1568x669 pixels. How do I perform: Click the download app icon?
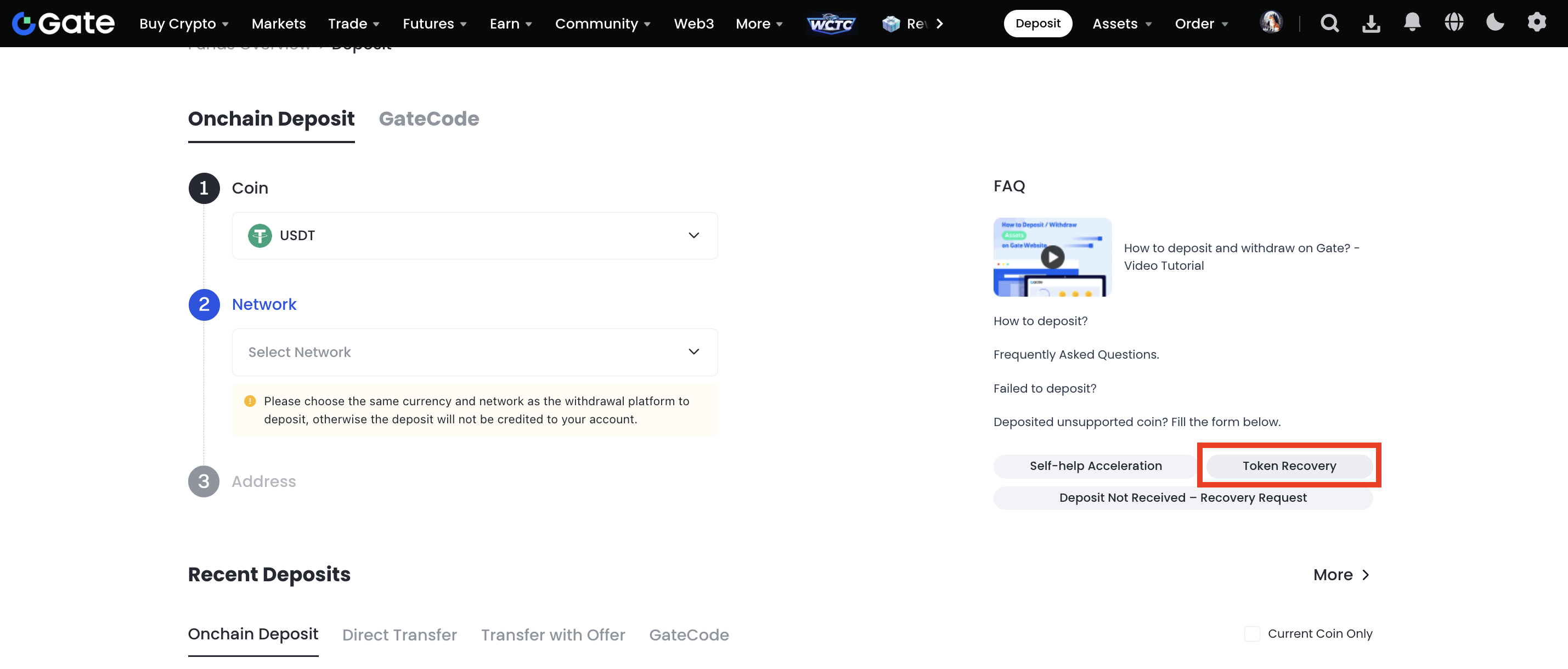[x=1371, y=23]
